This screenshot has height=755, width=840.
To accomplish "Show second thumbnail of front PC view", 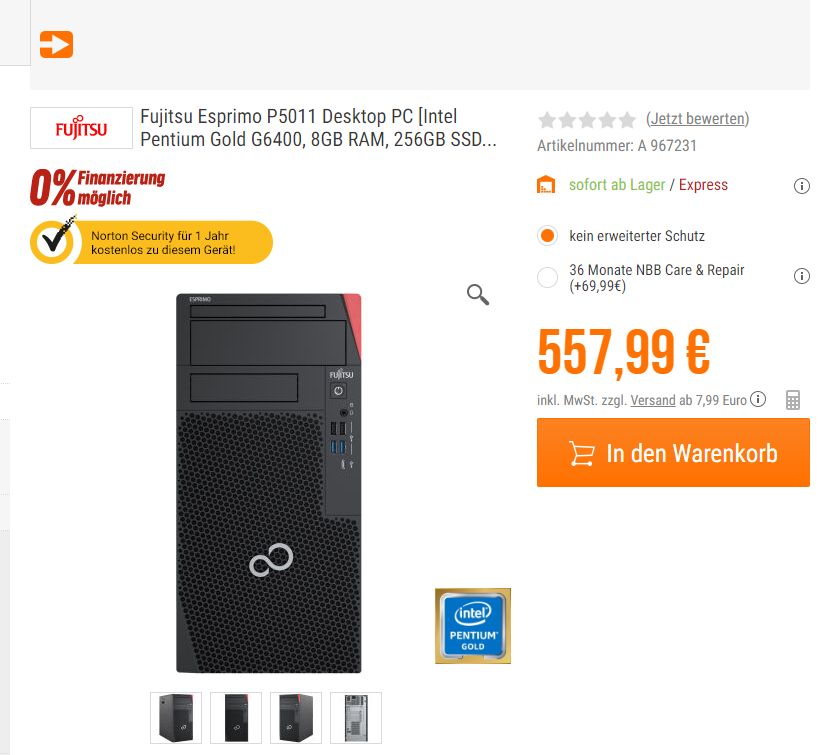I will (x=236, y=718).
